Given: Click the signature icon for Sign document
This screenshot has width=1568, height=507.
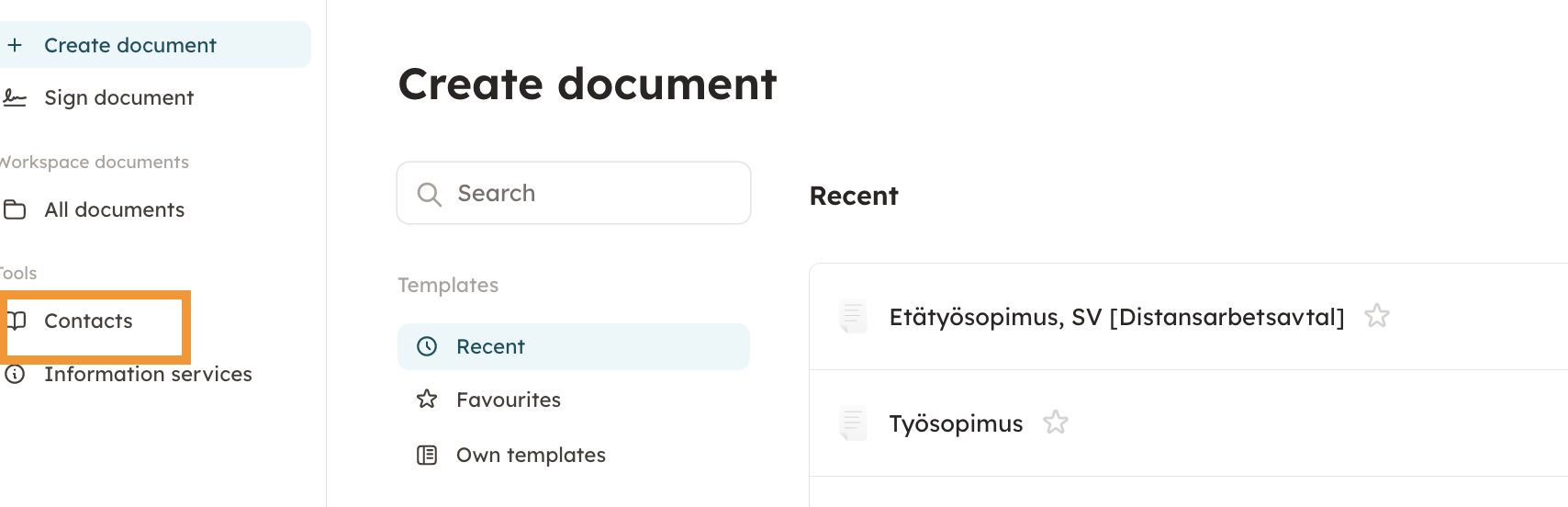Looking at the screenshot, I should pyautogui.click(x=15, y=97).
